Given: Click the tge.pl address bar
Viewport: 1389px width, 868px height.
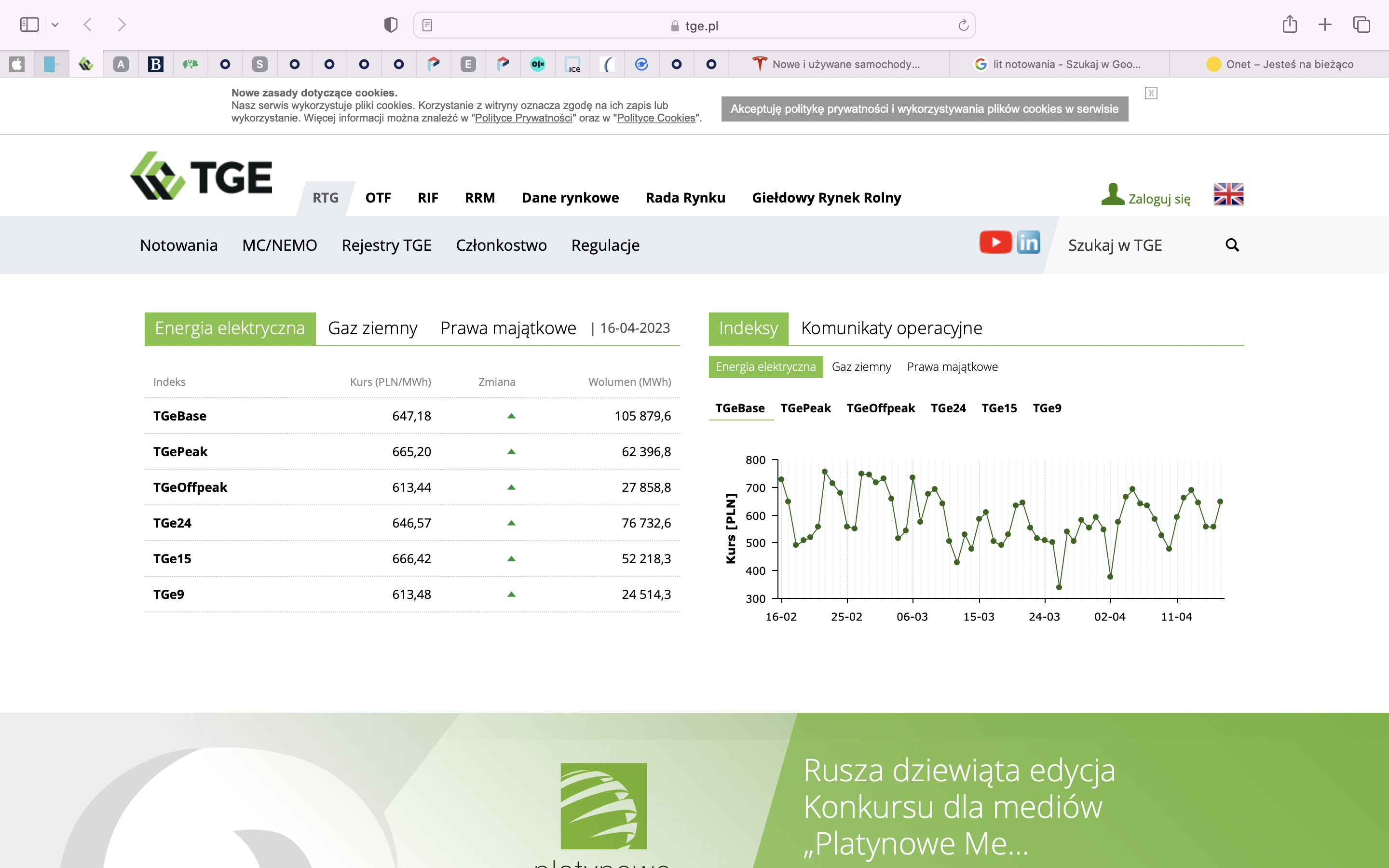Looking at the screenshot, I should pos(694,25).
